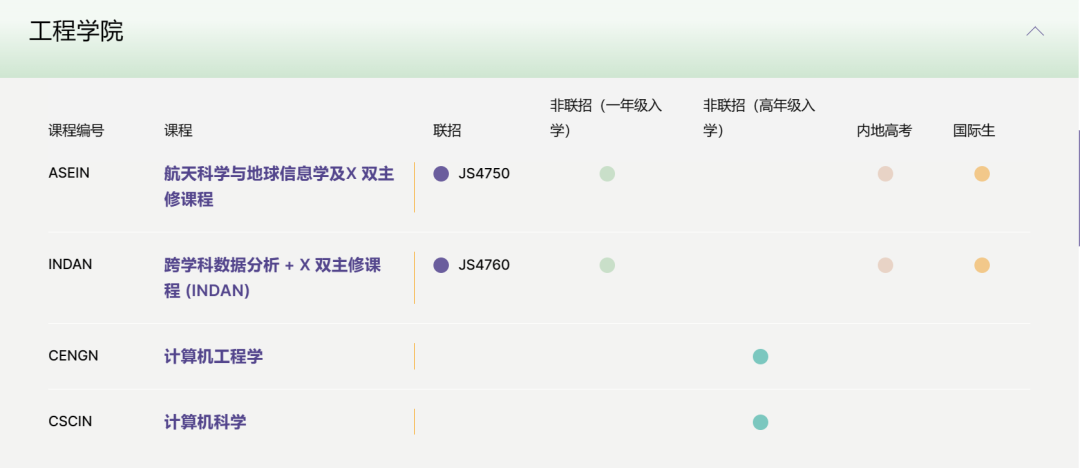Image resolution: width=1080 pixels, height=468 pixels.
Task: Open the 计算机科学 course link
Action: coord(205,422)
